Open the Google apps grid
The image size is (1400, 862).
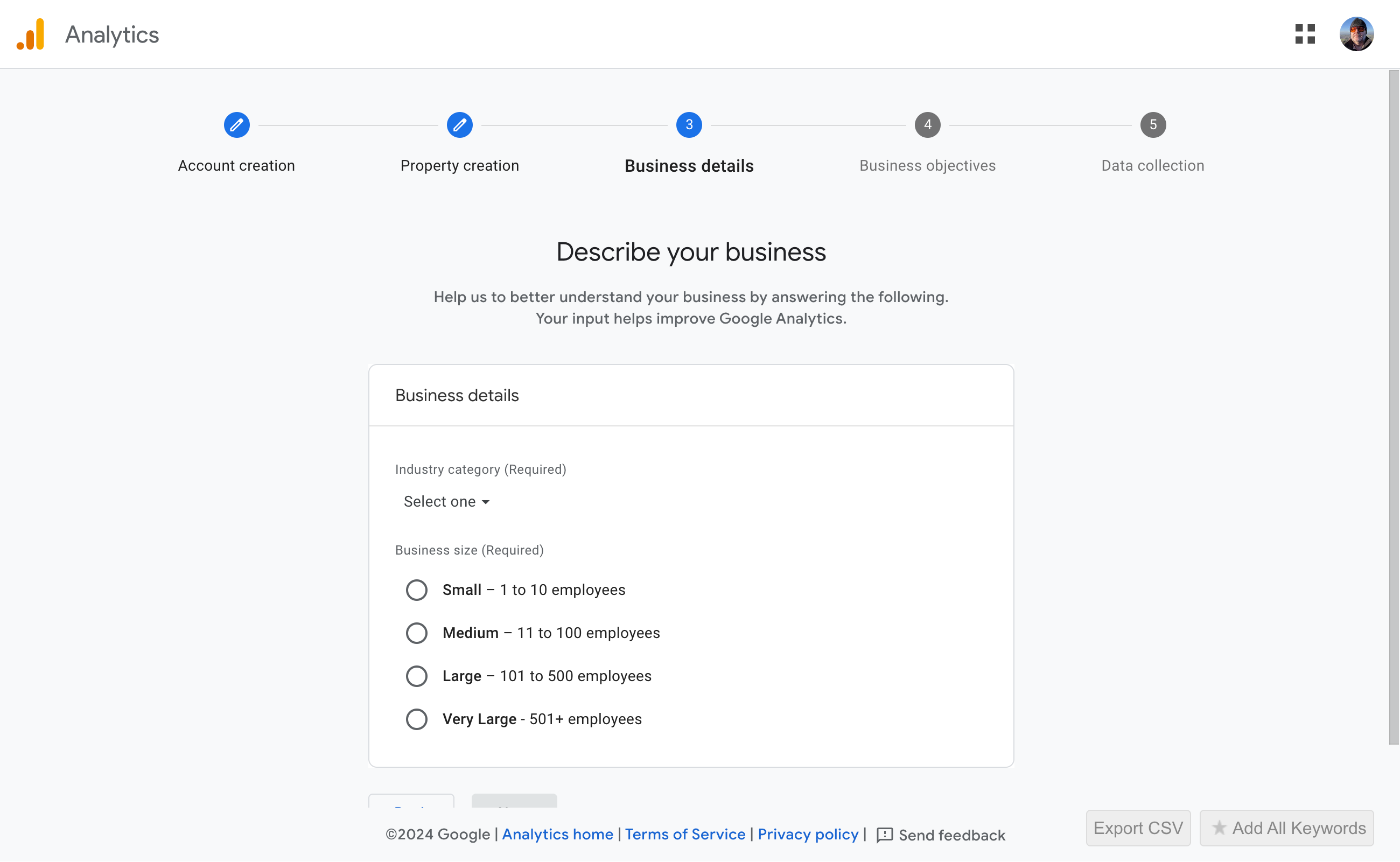pos(1305,34)
